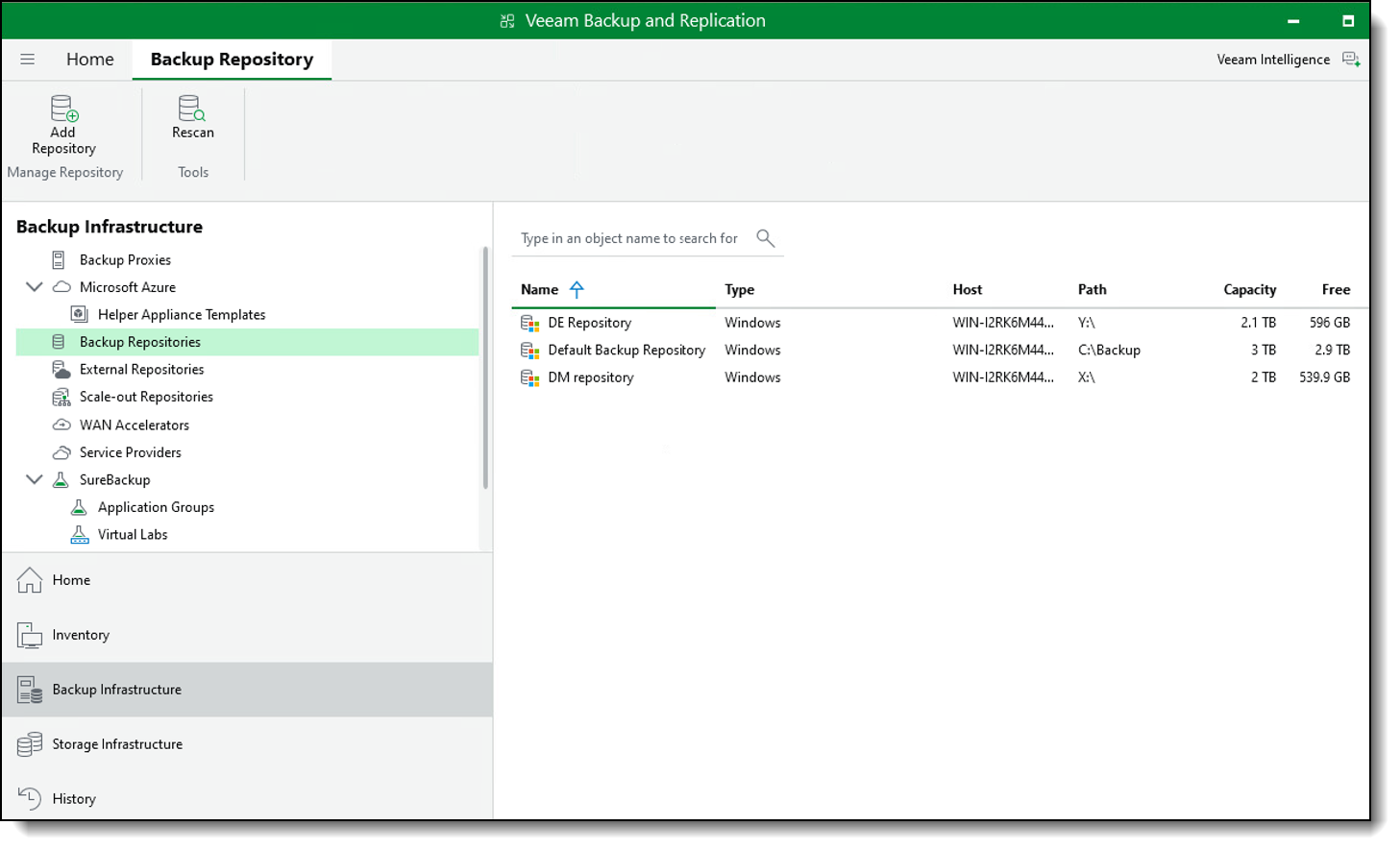This screenshot has height=850, width=1400.
Task: Sort by Capacity column header
Action: [1249, 289]
